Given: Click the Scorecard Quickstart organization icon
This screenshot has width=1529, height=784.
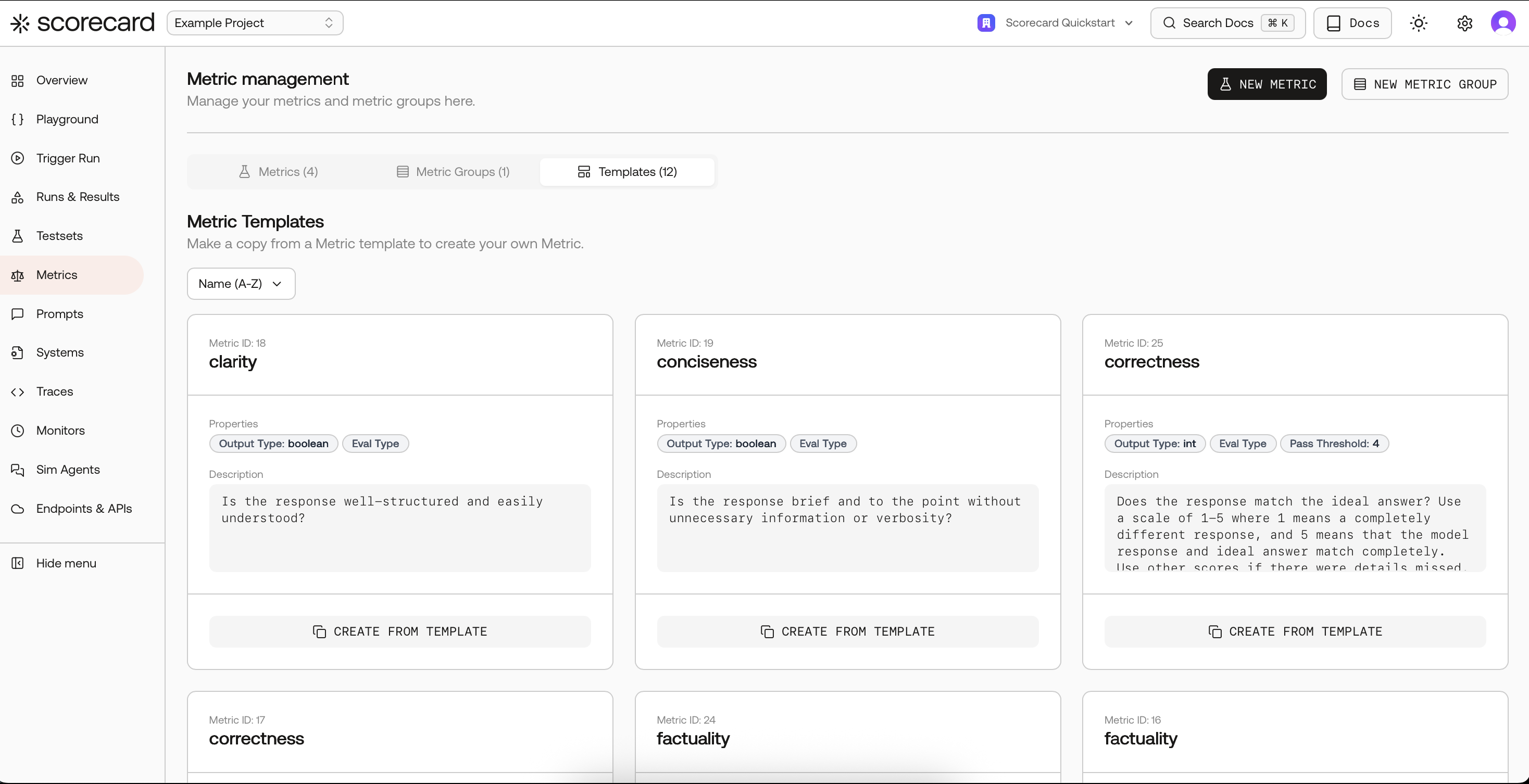Looking at the screenshot, I should click(x=986, y=23).
